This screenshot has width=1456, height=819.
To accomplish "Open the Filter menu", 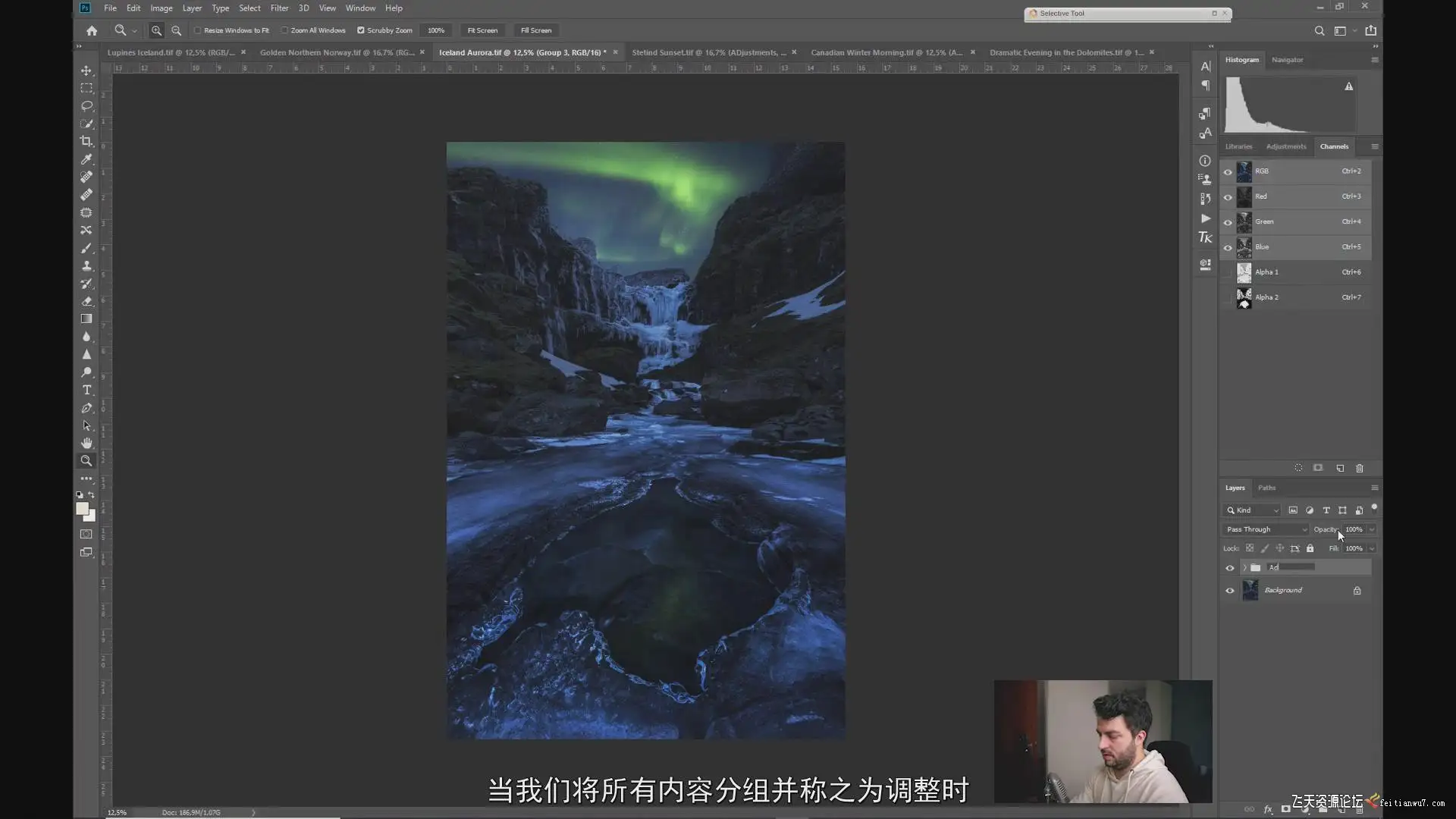I will (279, 8).
